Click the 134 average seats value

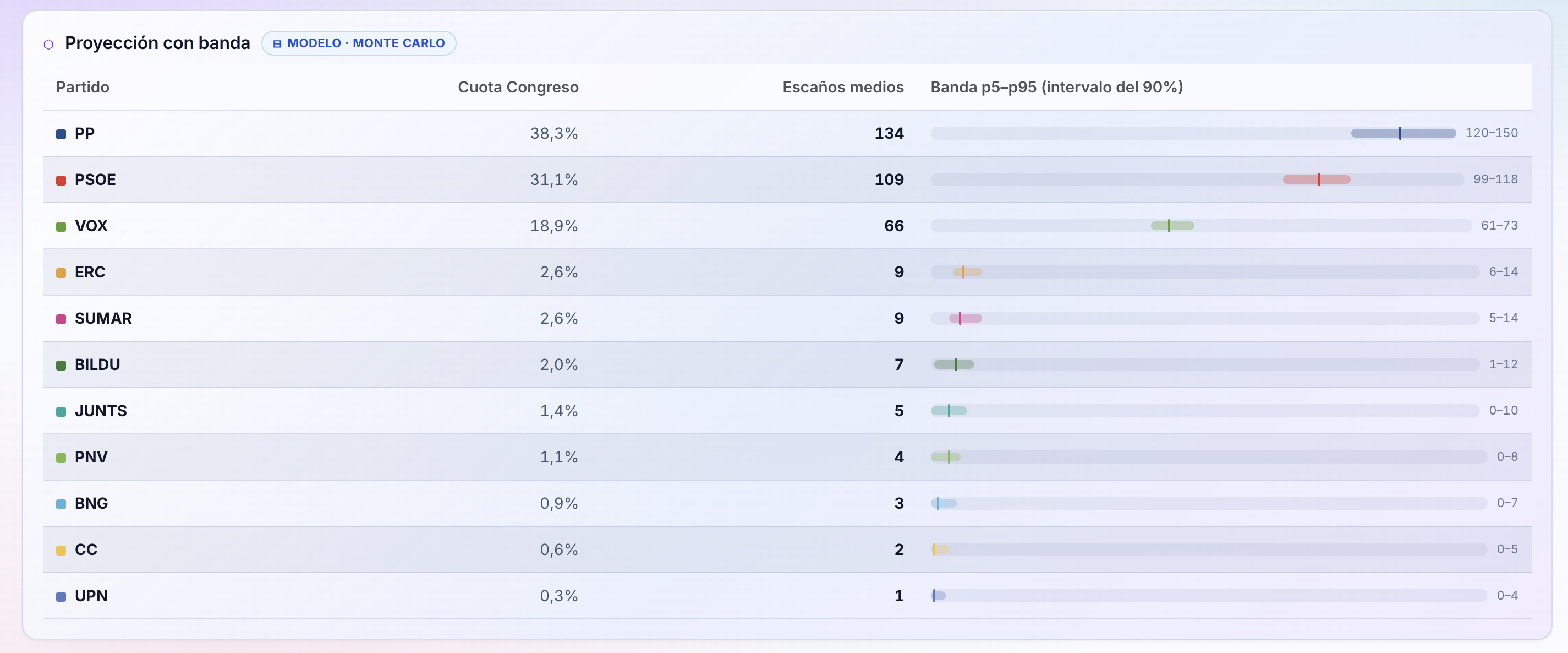(889, 133)
